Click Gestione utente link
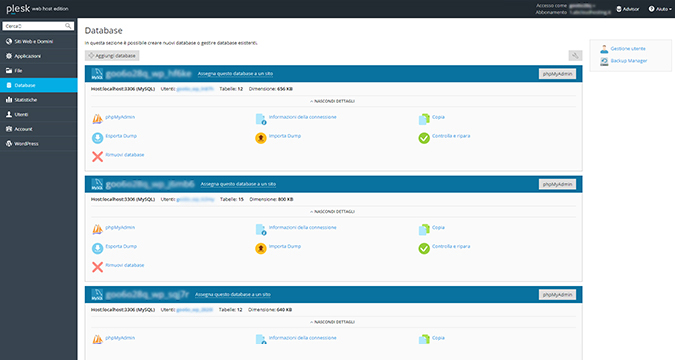Image resolution: width=675 pixels, height=360 pixels. coord(628,49)
